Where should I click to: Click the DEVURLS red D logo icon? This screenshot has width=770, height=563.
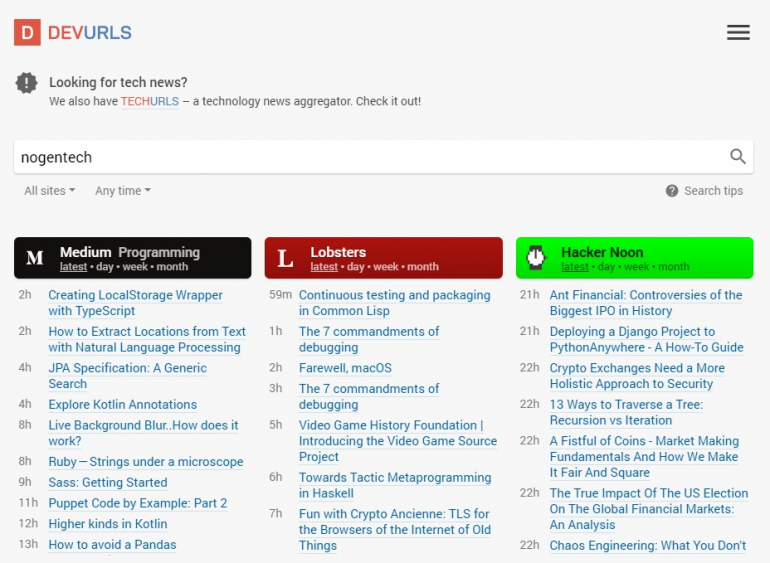(27, 32)
